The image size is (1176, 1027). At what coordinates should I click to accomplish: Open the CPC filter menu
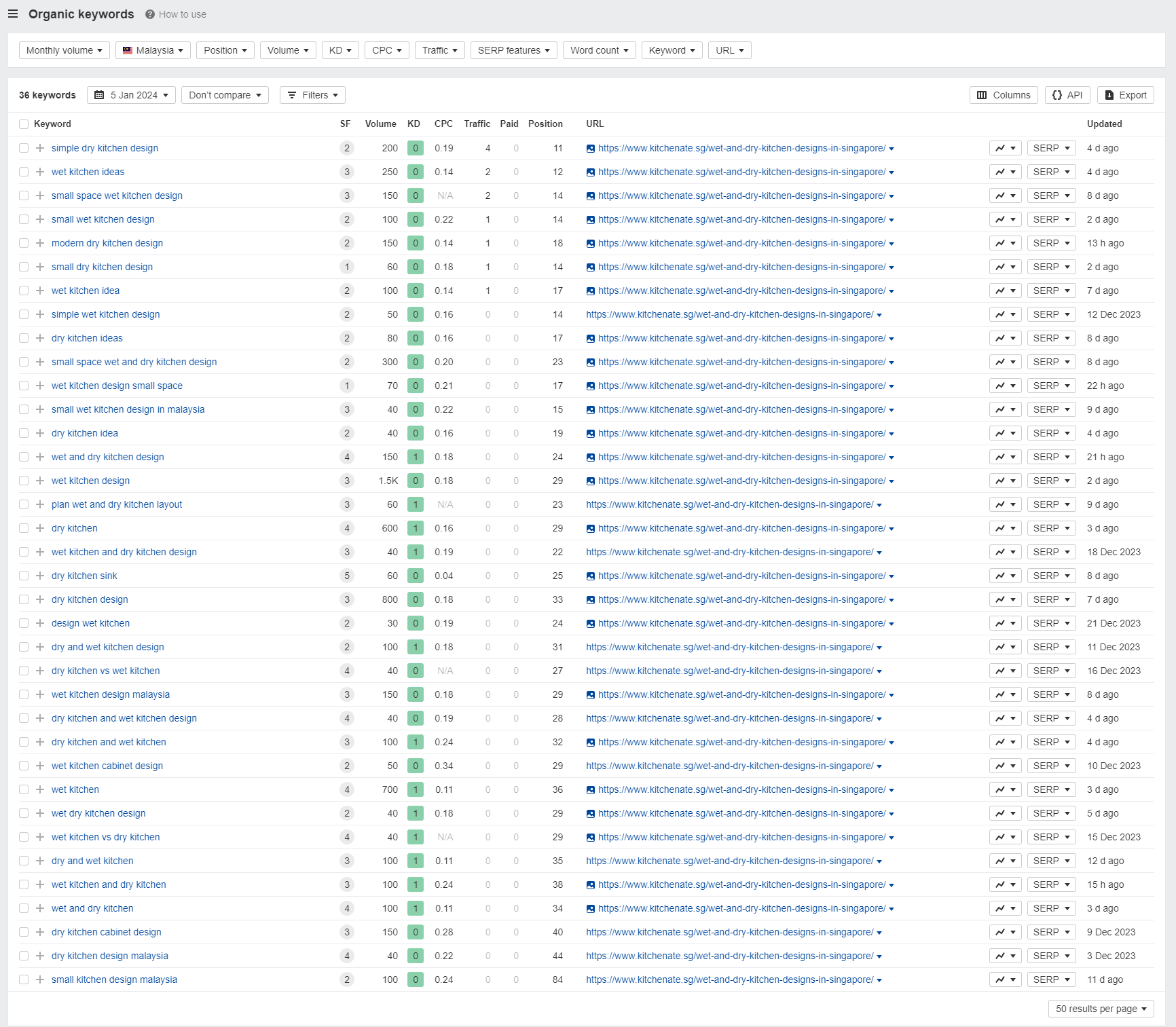pyautogui.click(x=387, y=50)
